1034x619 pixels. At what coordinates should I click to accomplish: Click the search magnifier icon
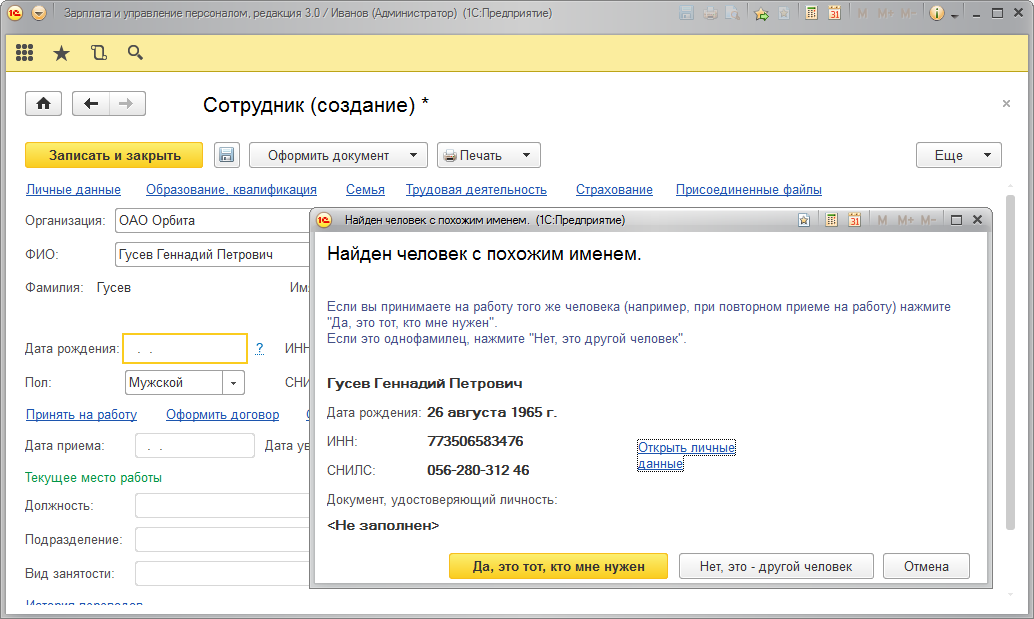[x=135, y=53]
